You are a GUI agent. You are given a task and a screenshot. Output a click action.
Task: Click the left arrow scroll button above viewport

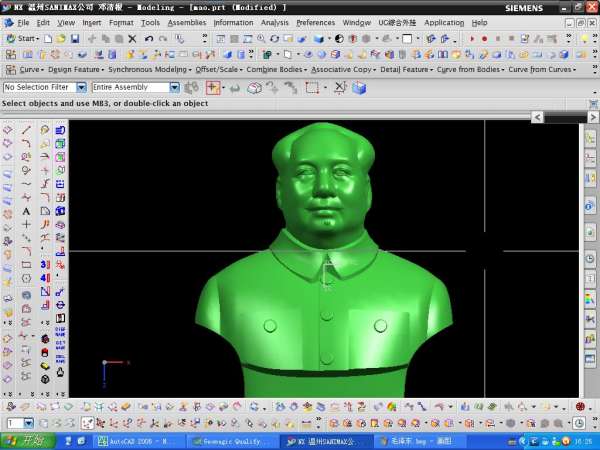pos(537,117)
